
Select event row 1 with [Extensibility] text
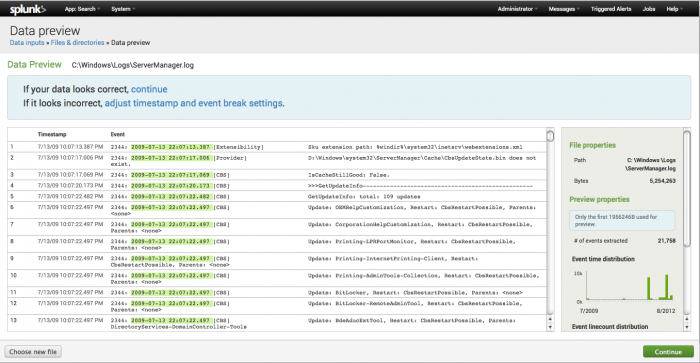click(277, 147)
